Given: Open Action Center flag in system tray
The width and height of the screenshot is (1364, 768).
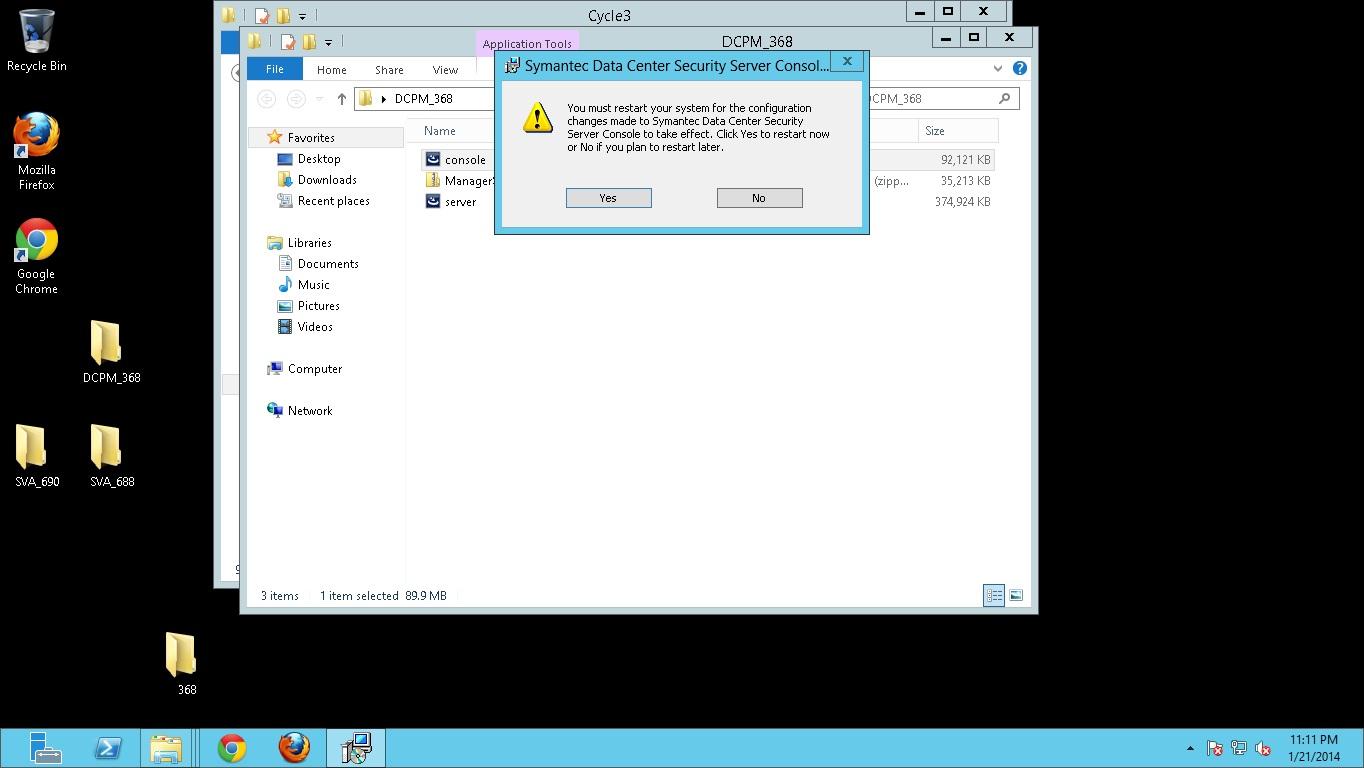Looking at the screenshot, I should 1215,748.
